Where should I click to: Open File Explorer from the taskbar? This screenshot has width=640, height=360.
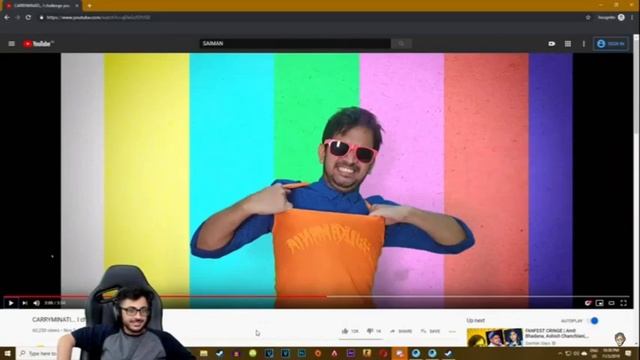(x=204, y=353)
